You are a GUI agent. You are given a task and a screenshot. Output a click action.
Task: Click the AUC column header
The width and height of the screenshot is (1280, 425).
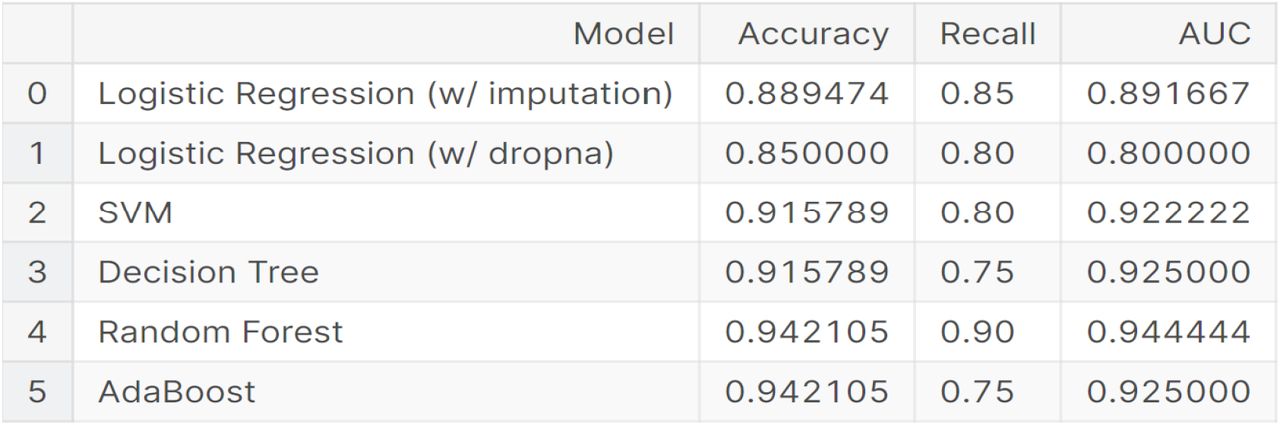pos(1214,34)
